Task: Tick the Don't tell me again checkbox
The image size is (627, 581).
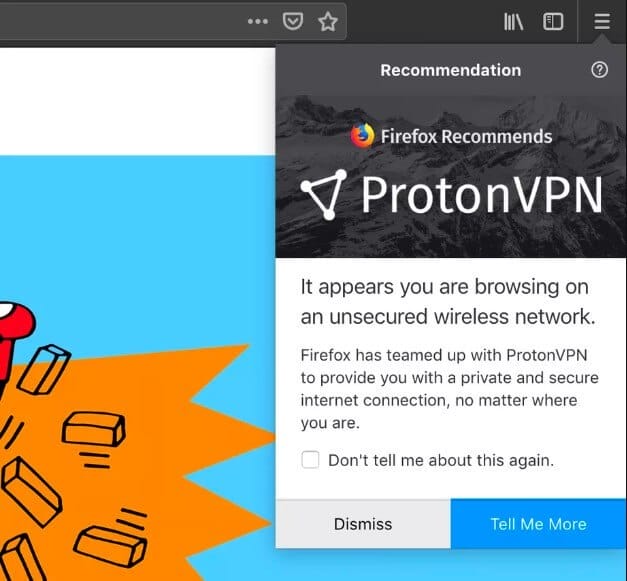Action: 310,459
